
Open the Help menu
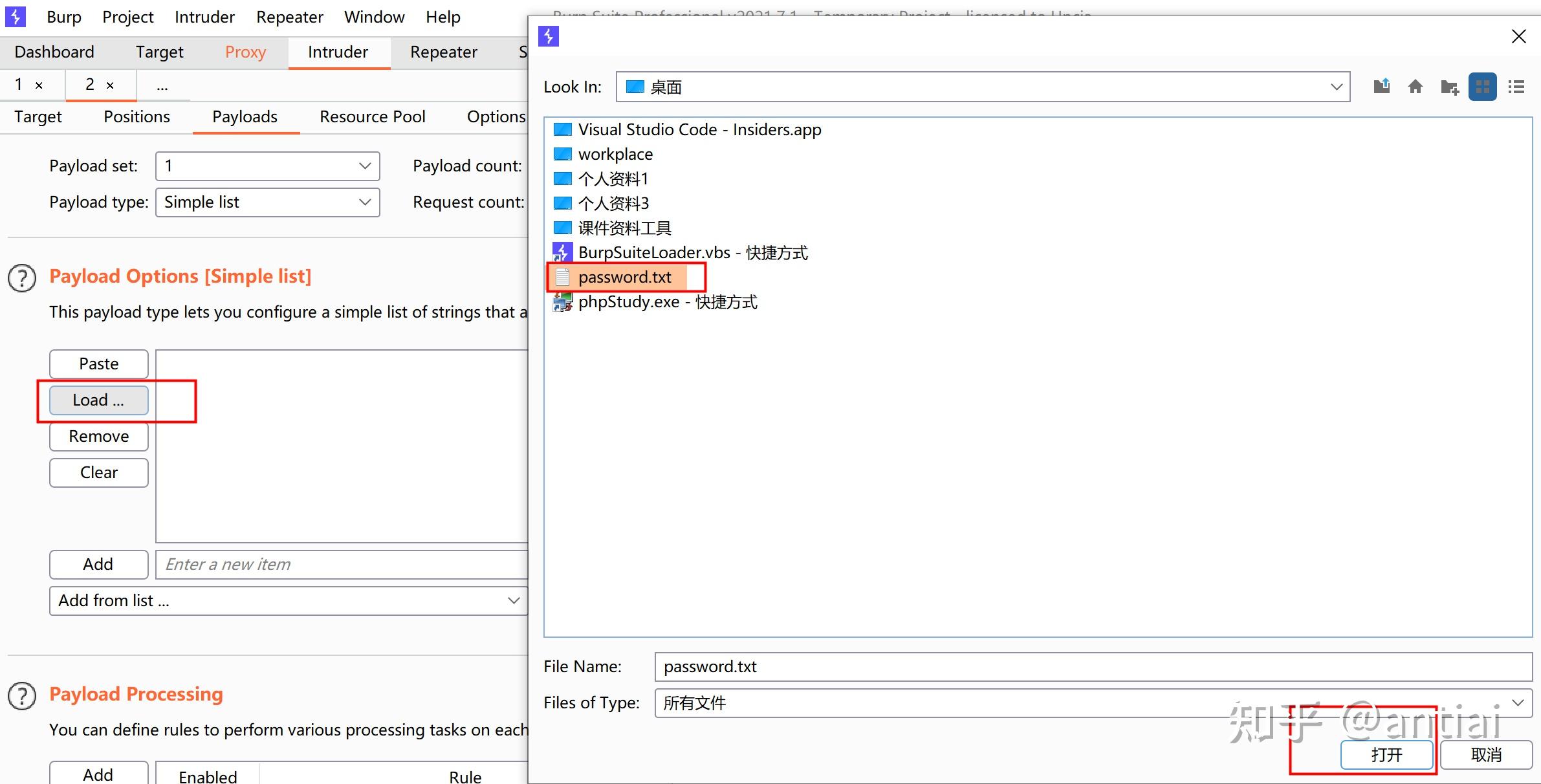point(443,17)
